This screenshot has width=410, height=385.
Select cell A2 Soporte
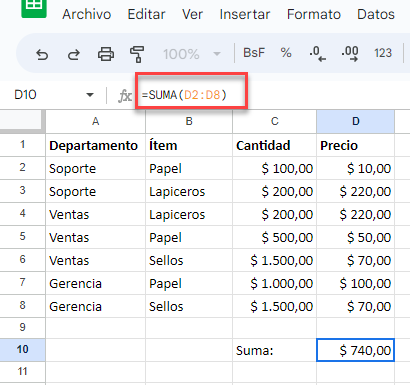(95, 168)
